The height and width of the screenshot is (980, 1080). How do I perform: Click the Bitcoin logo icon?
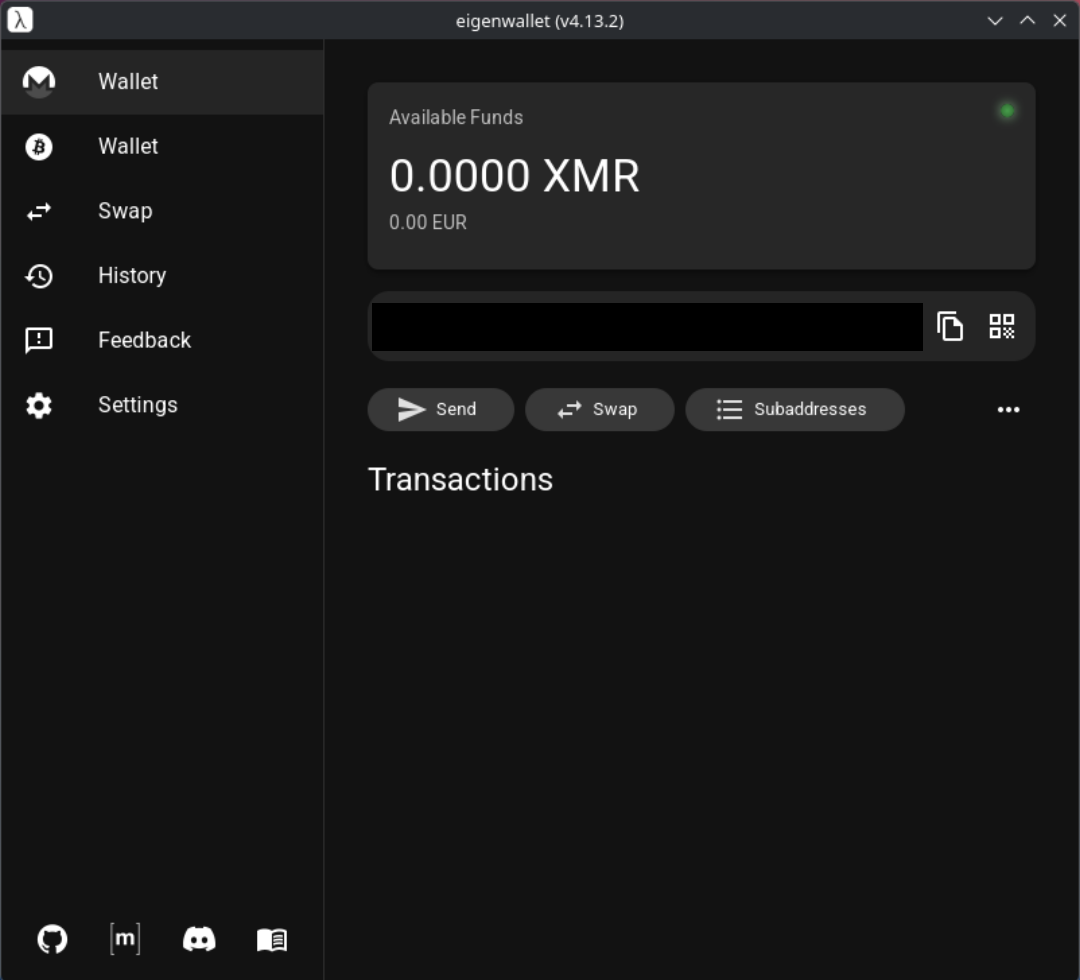tap(39, 147)
